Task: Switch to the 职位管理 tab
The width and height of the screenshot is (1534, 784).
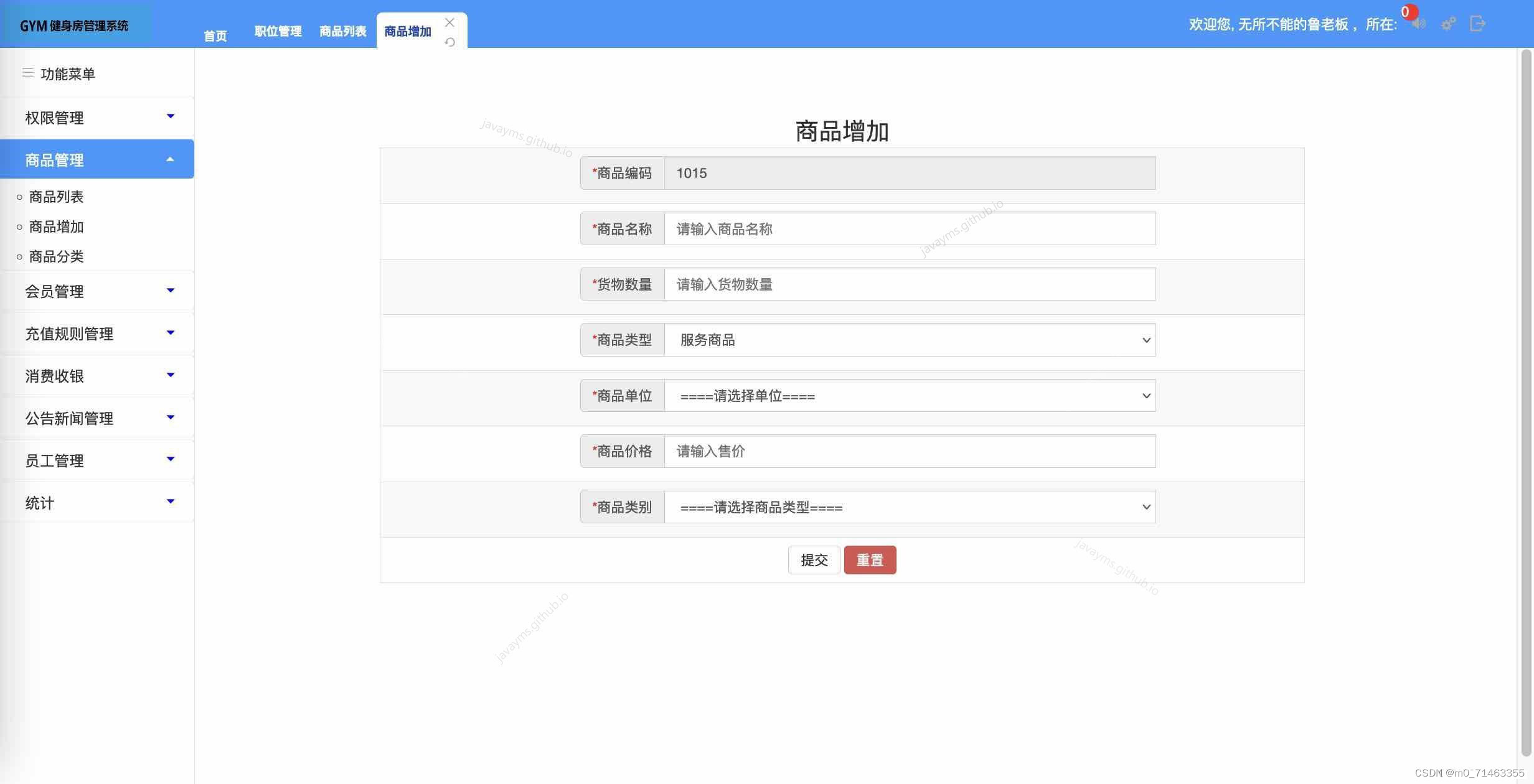Action: point(278,32)
